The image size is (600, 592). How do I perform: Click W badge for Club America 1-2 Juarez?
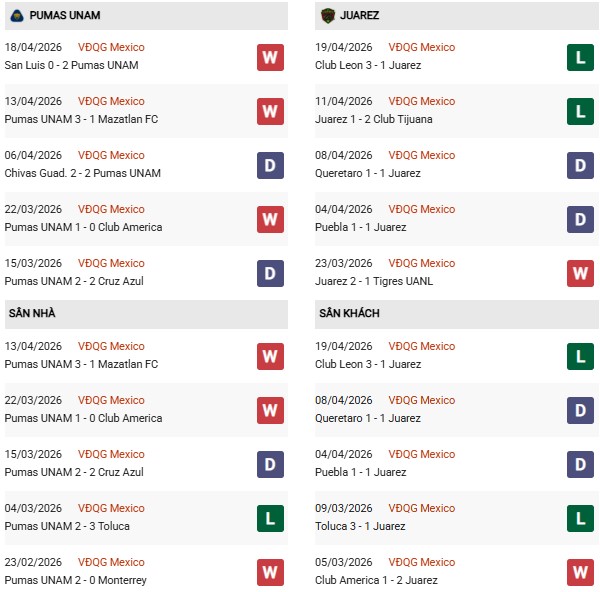point(581,572)
